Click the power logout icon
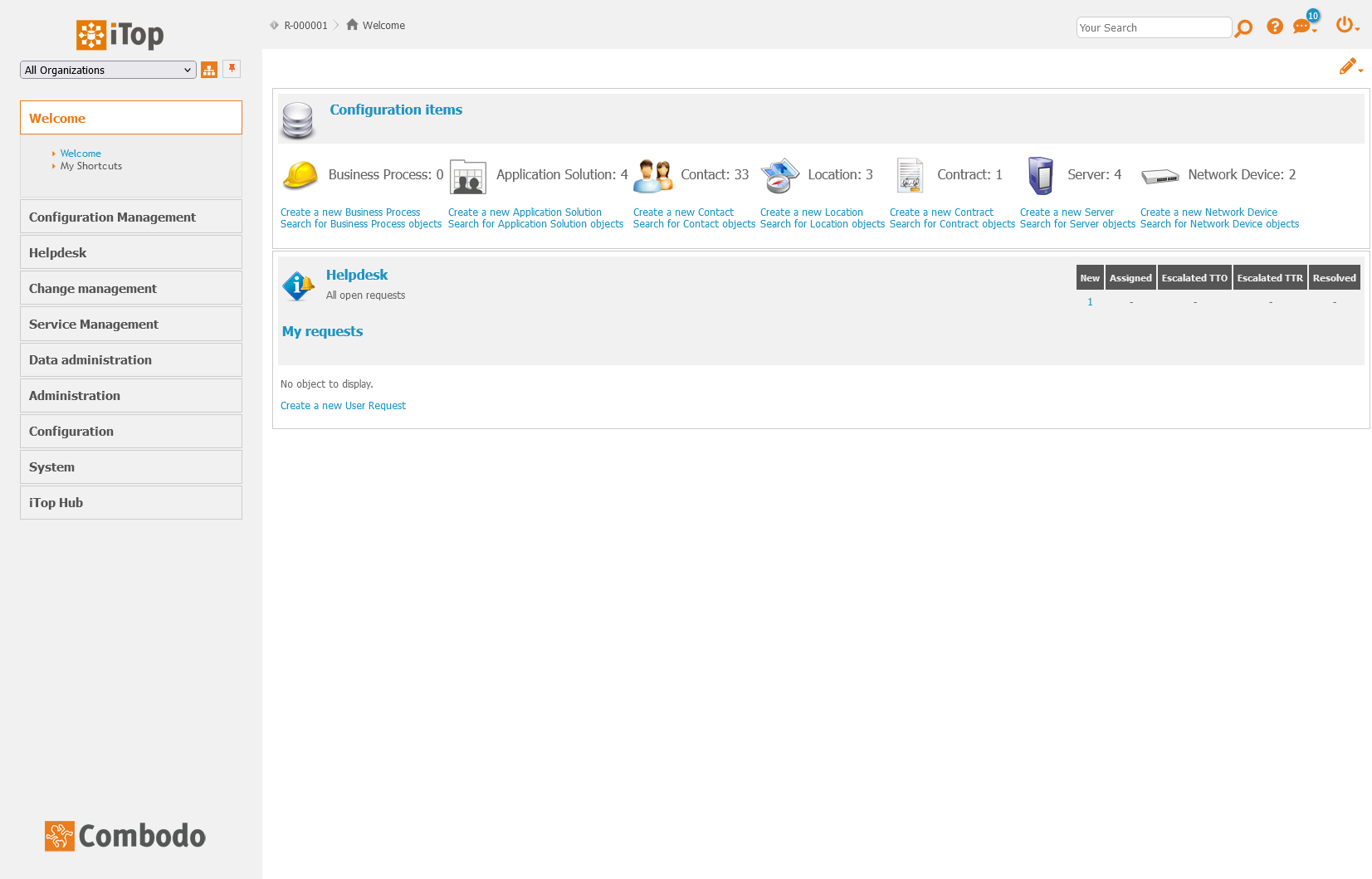 (x=1345, y=25)
